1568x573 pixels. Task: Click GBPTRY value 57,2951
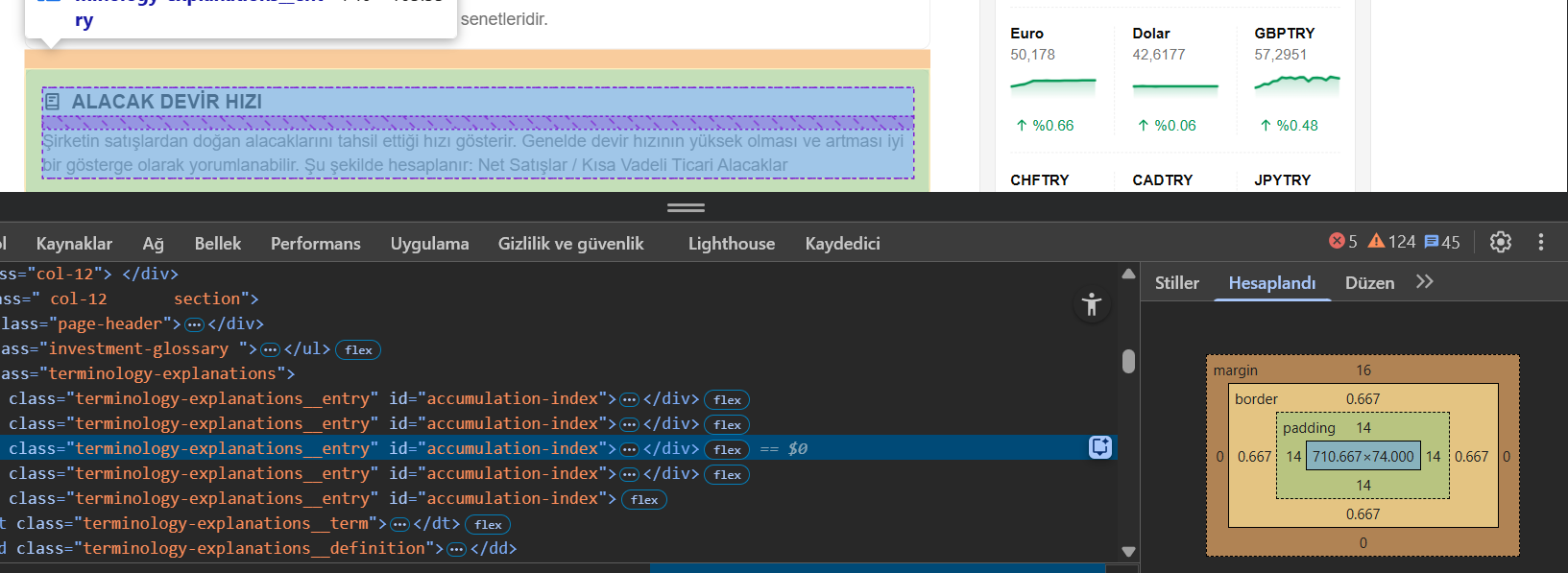click(x=1280, y=55)
